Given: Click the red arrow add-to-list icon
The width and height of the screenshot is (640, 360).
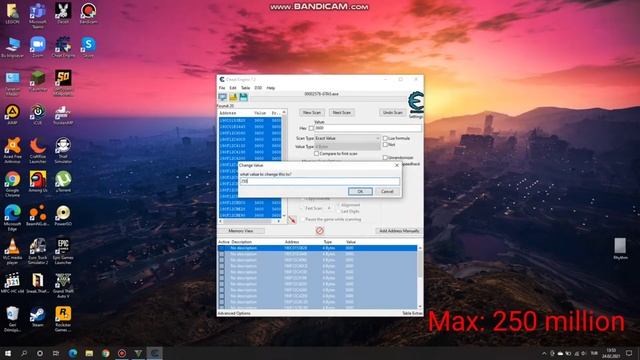Looking at the screenshot, I should click(x=292, y=220).
